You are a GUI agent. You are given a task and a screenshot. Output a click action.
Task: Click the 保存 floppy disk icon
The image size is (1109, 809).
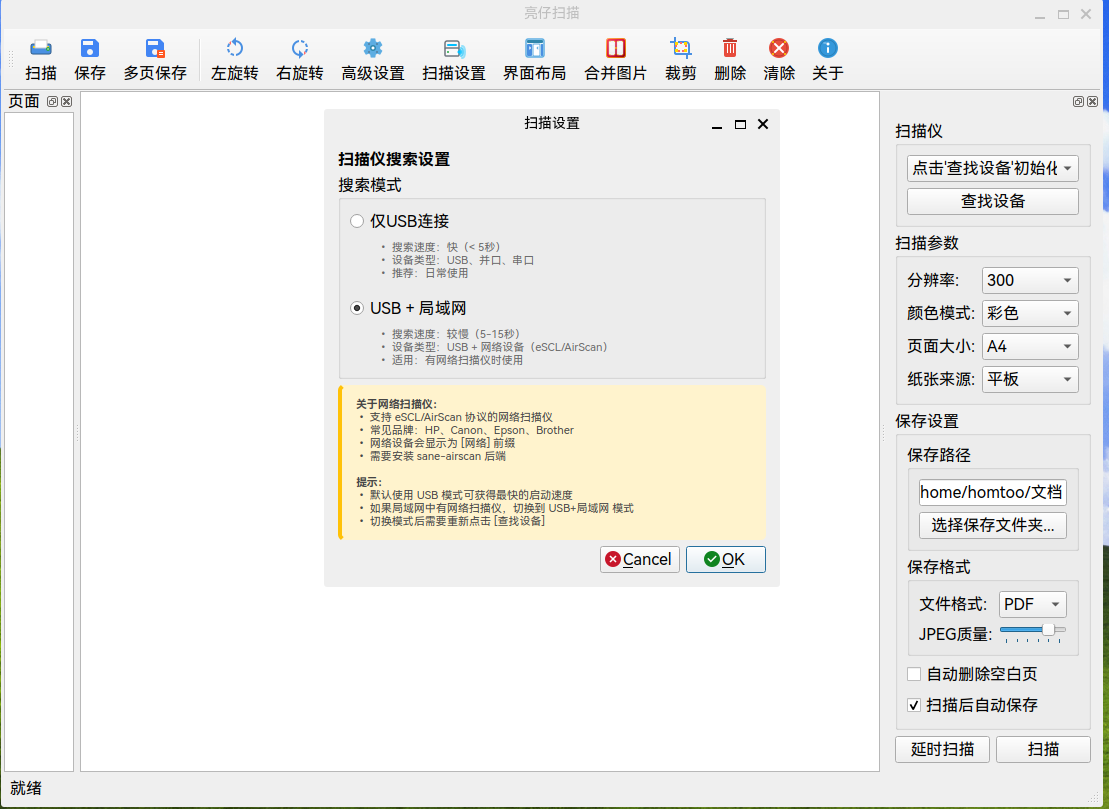pyautogui.click(x=89, y=48)
